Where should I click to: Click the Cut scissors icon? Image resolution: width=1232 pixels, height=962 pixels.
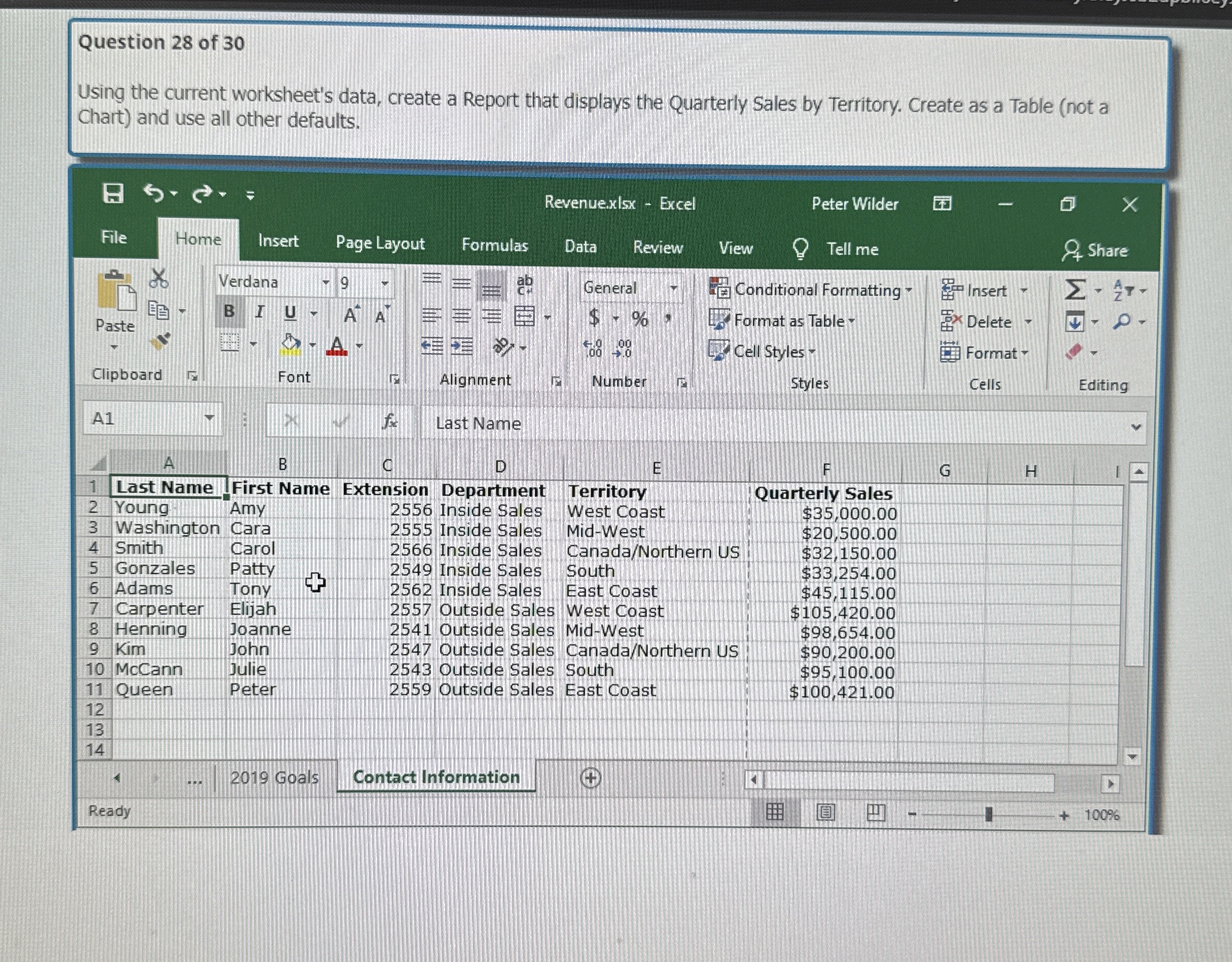(x=159, y=278)
